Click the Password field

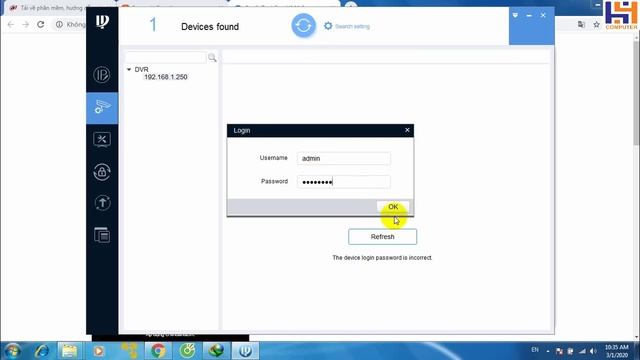[x=344, y=182]
